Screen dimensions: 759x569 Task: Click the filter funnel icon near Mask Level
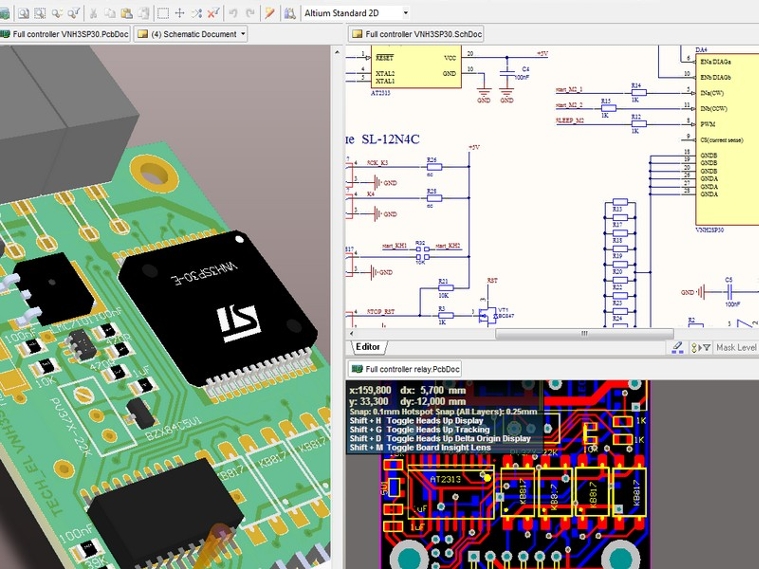pyautogui.click(x=707, y=347)
